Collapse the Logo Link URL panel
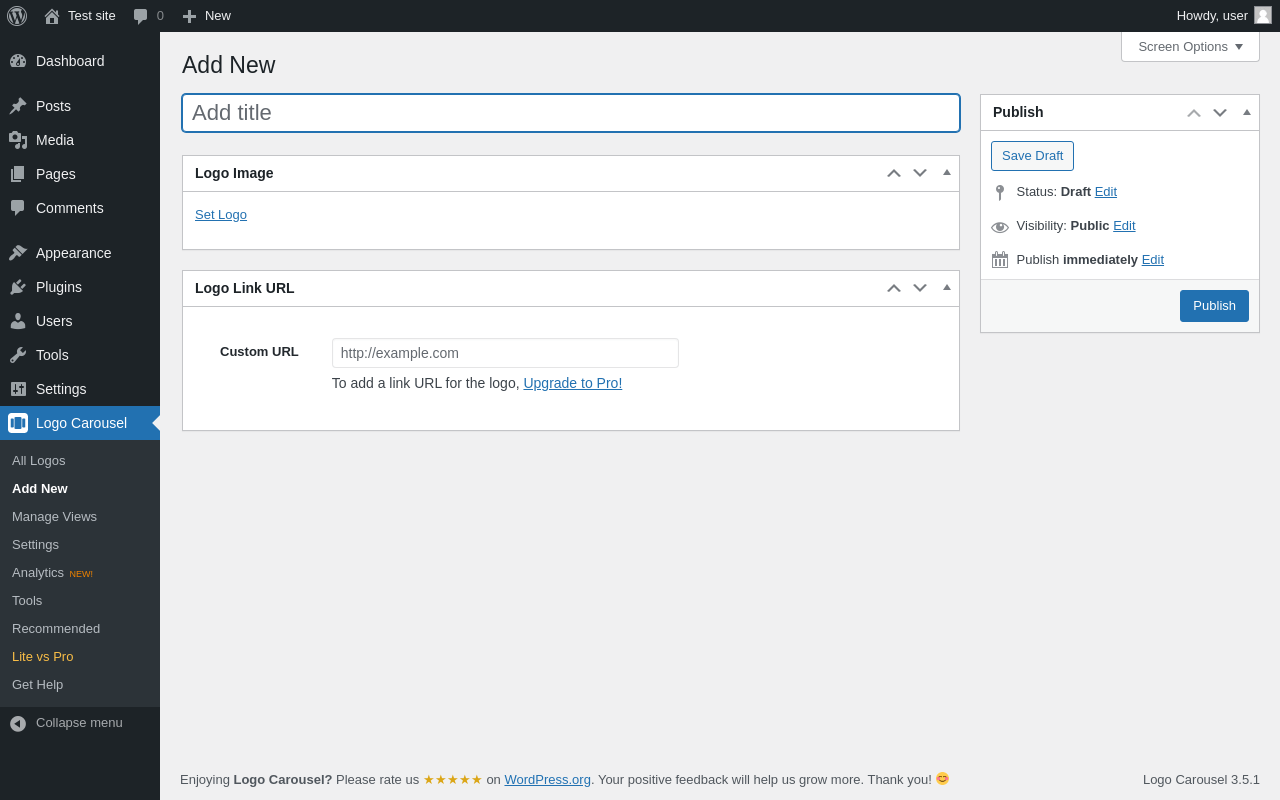 (947, 287)
